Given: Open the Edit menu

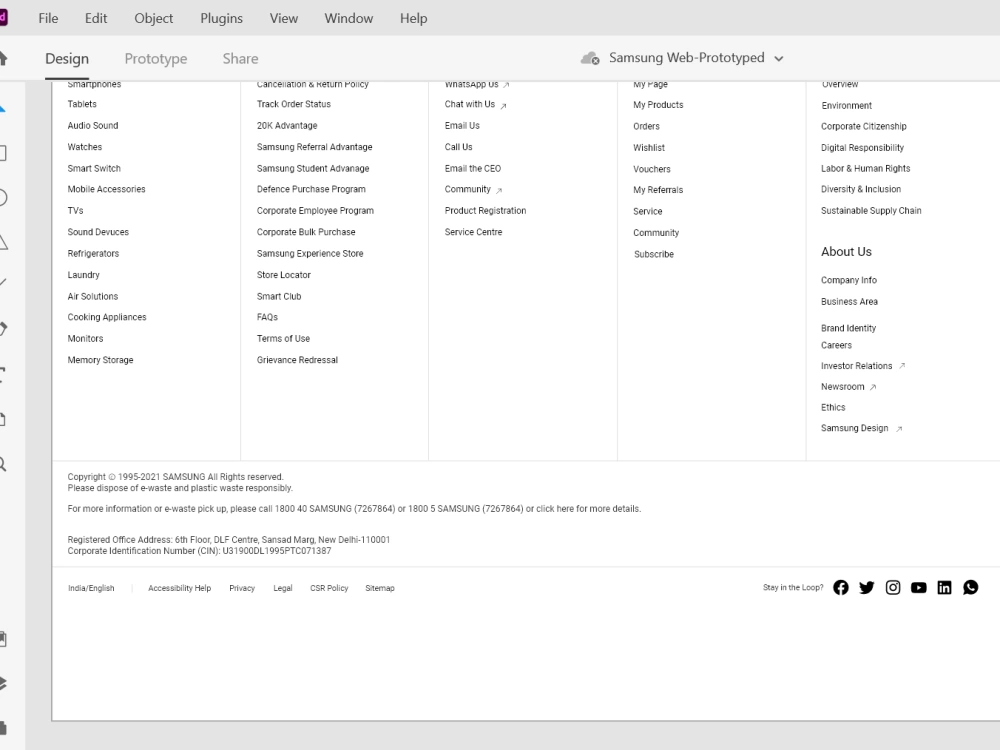Looking at the screenshot, I should (96, 18).
